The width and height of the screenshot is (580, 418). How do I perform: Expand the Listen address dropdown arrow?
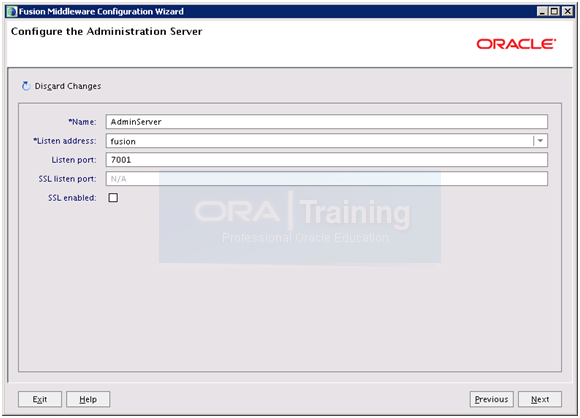(x=540, y=141)
